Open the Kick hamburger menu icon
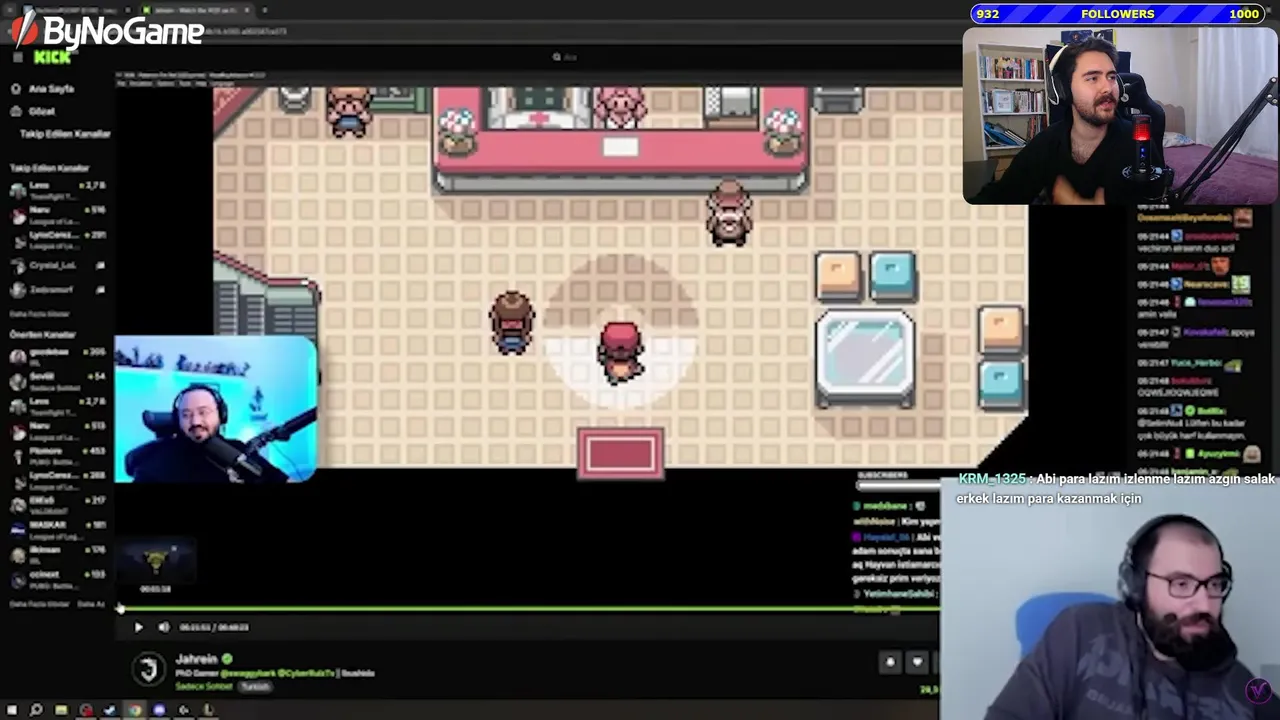The height and width of the screenshot is (720, 1280). coord(17,57)
